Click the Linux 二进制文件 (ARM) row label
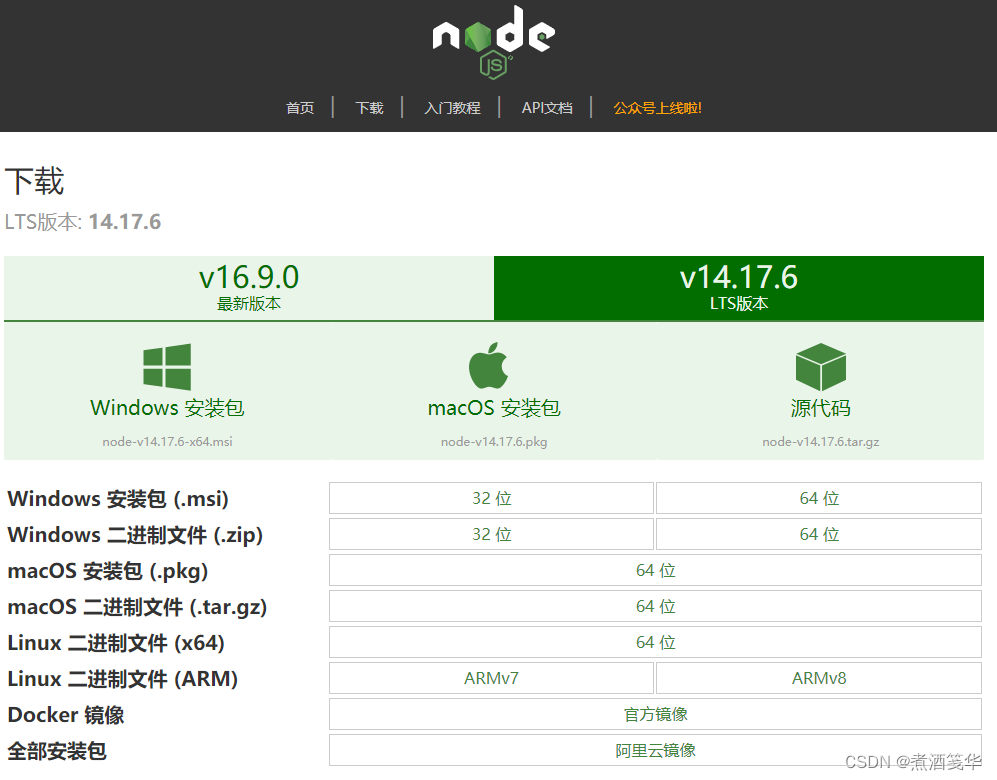997x780 pixels. [123, 679]
